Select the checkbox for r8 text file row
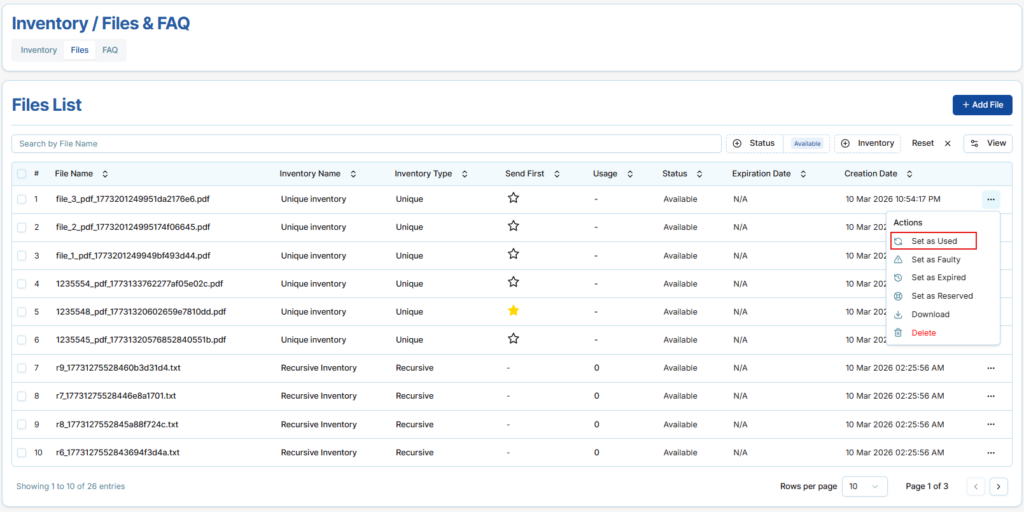 22,424
